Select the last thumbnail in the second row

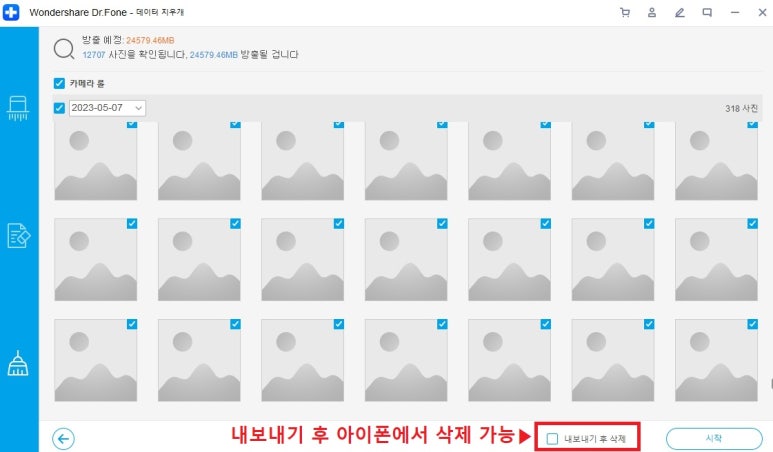[716, 260]
